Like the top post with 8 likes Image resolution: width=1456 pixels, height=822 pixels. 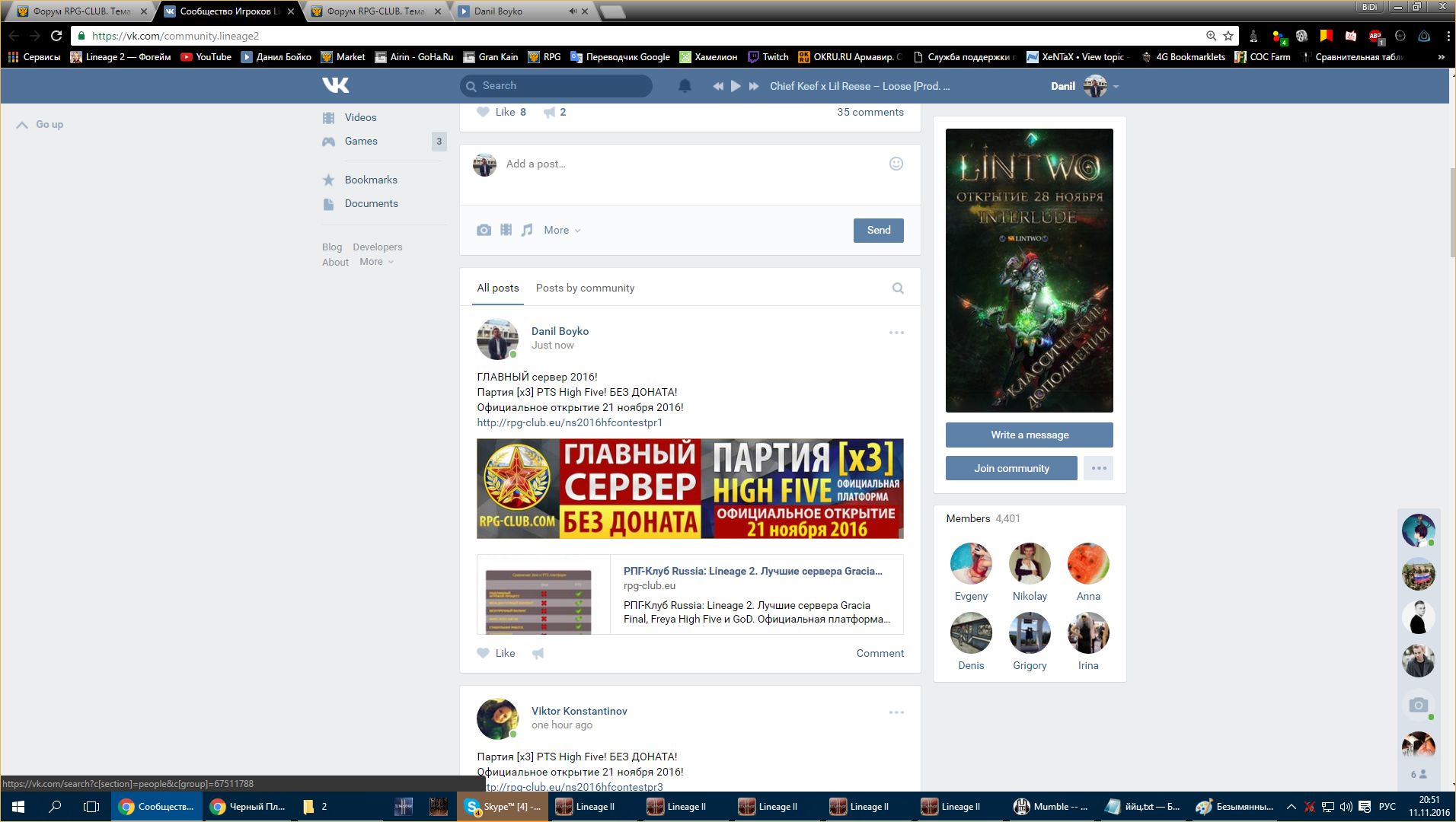(501, 112)
